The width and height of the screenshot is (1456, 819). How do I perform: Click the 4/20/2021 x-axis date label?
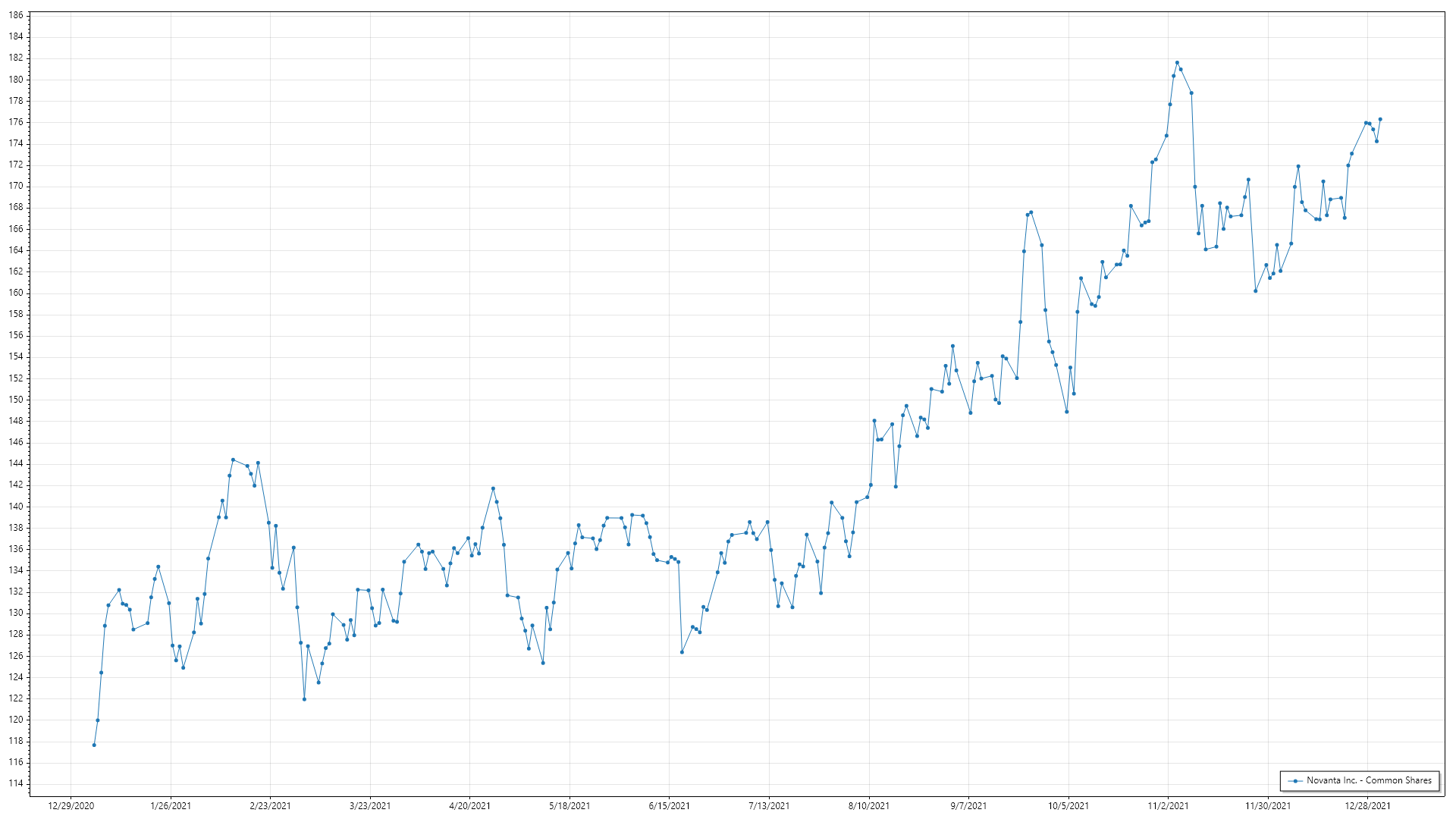point(469,806)
